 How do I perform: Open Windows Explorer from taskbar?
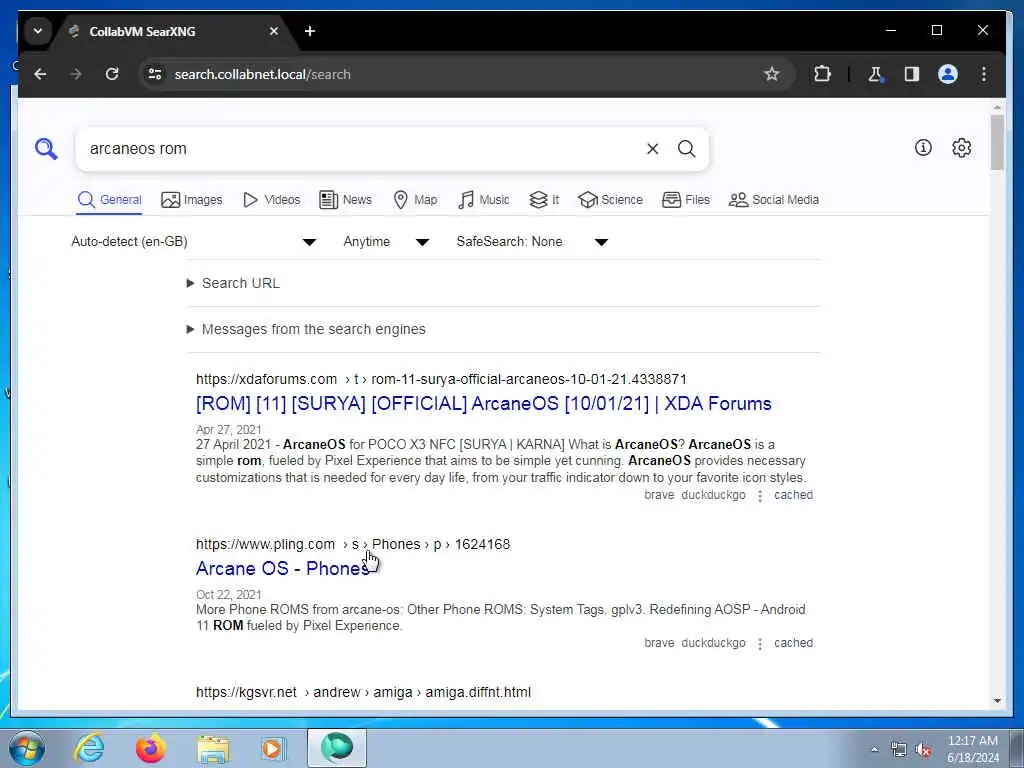[x=213, y=749]
